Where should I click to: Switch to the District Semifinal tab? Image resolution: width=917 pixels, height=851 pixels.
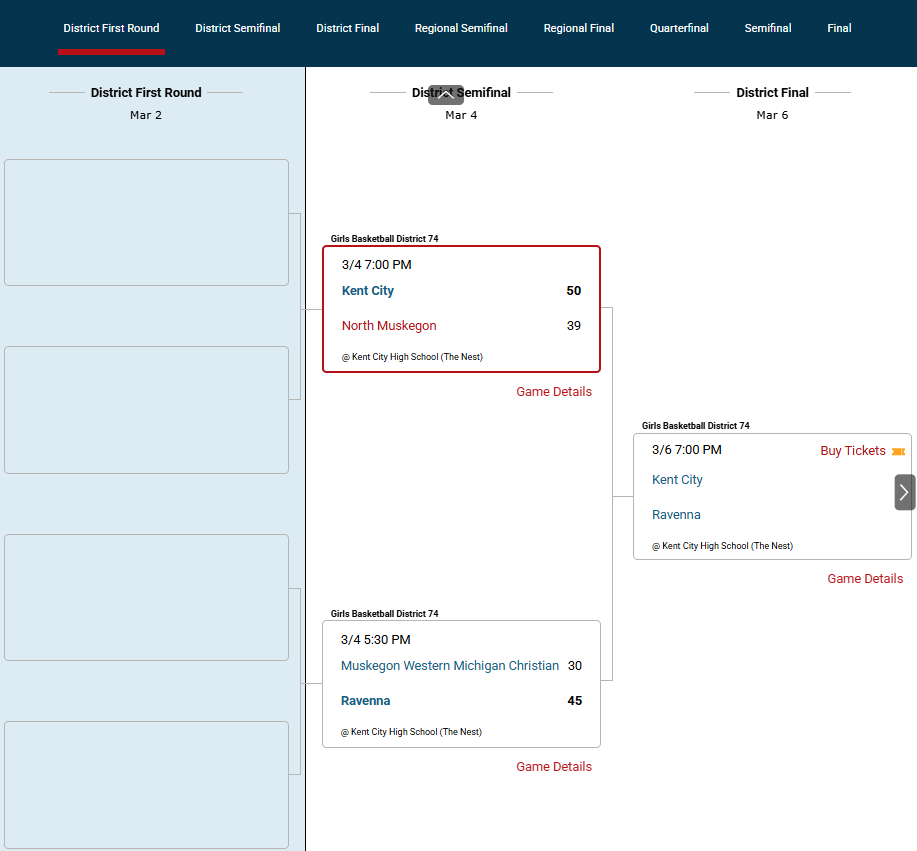click(238, 28)
